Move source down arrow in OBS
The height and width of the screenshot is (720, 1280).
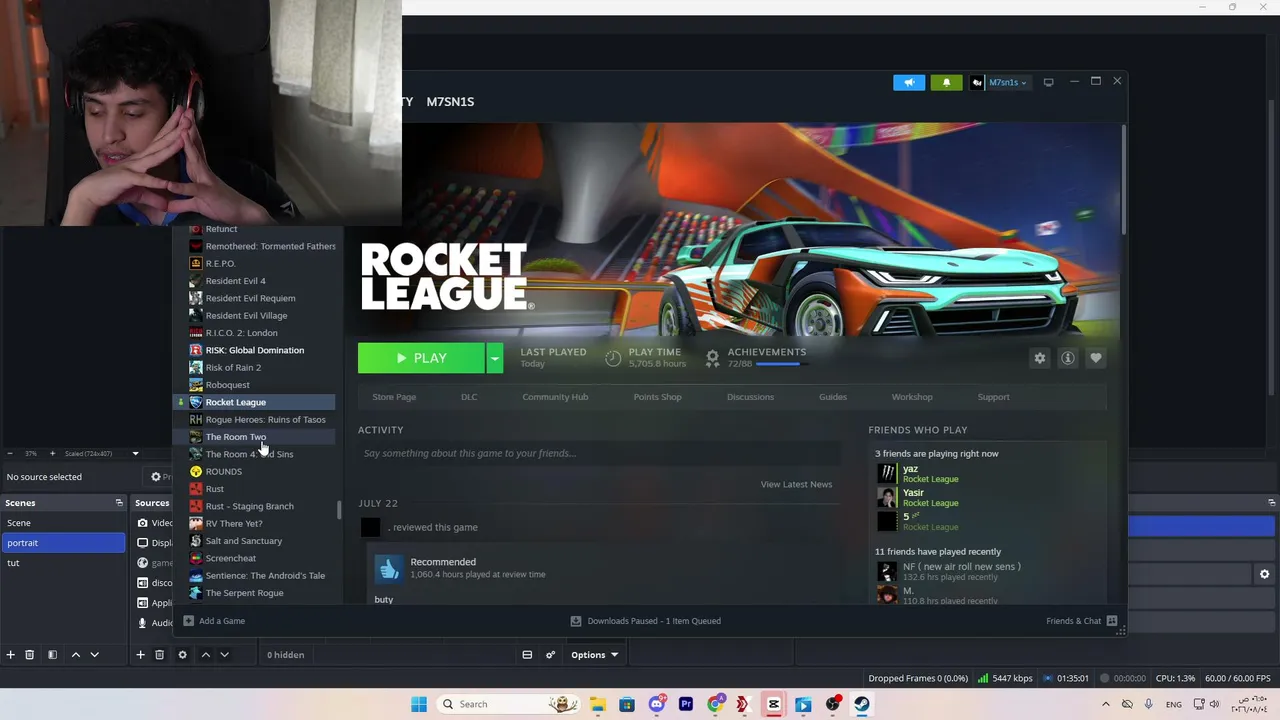224,655
